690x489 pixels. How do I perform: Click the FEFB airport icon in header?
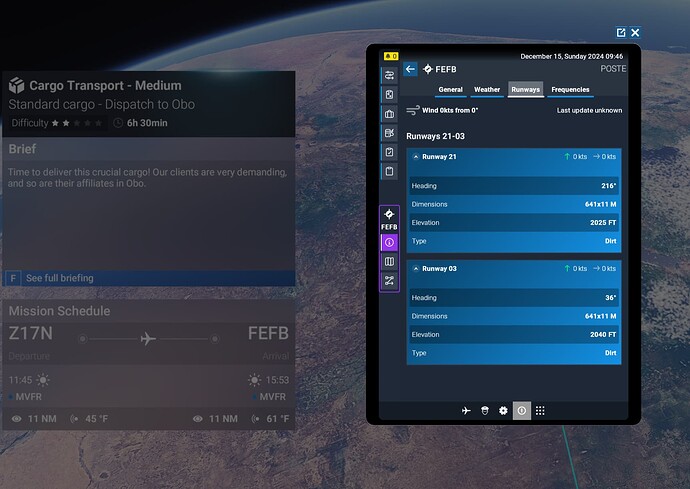[x=428, y=69]
